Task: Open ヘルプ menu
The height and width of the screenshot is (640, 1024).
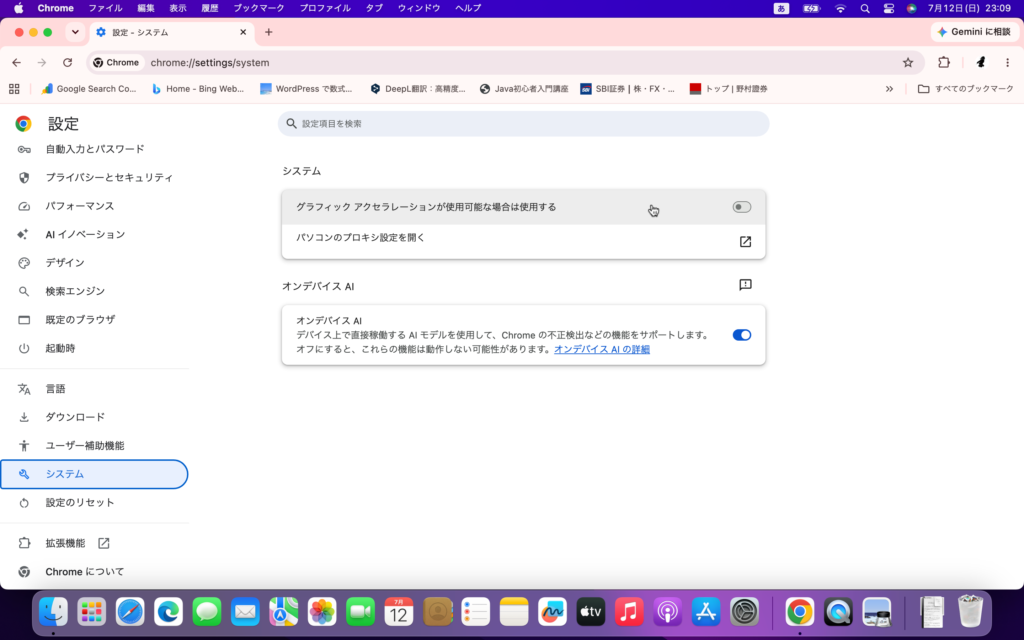Action: click(x=468, y=8)
